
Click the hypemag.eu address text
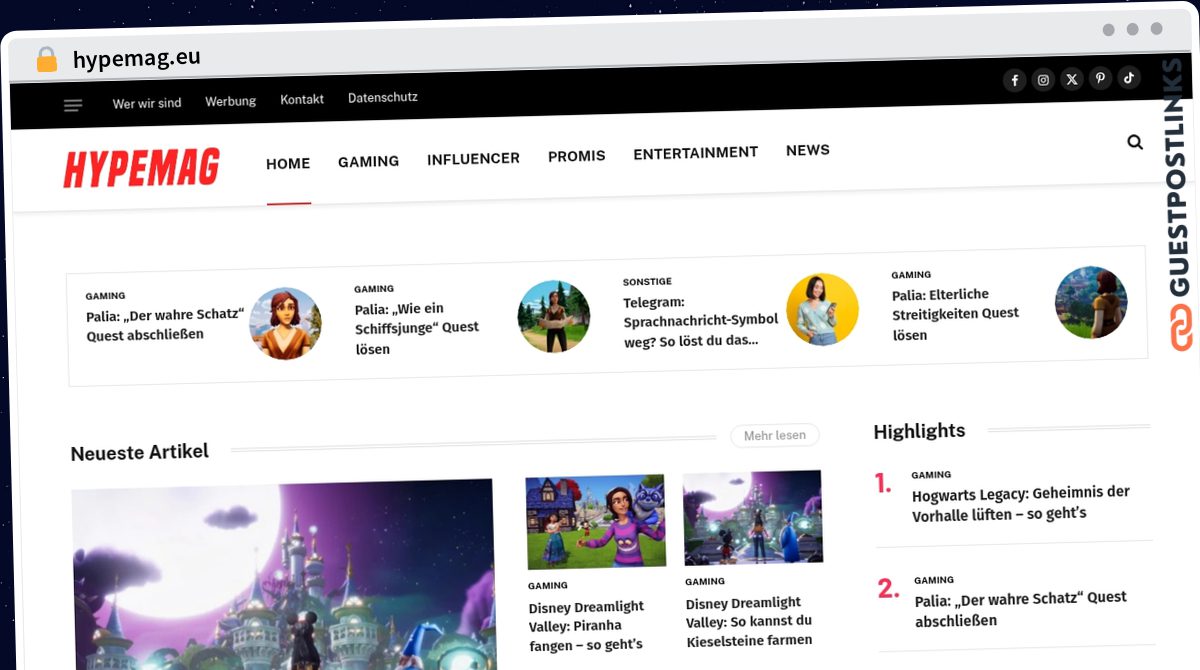click(x=137, y=58)
